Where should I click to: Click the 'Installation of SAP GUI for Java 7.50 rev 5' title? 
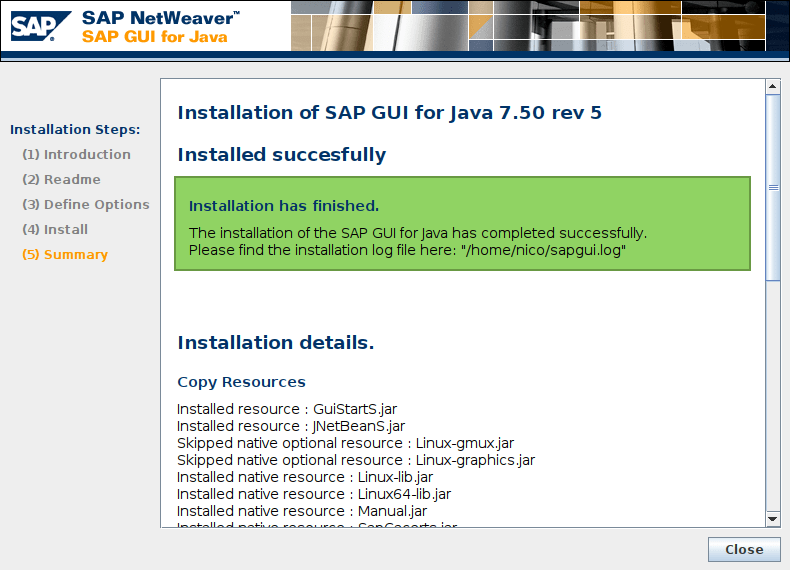point(389,112)
